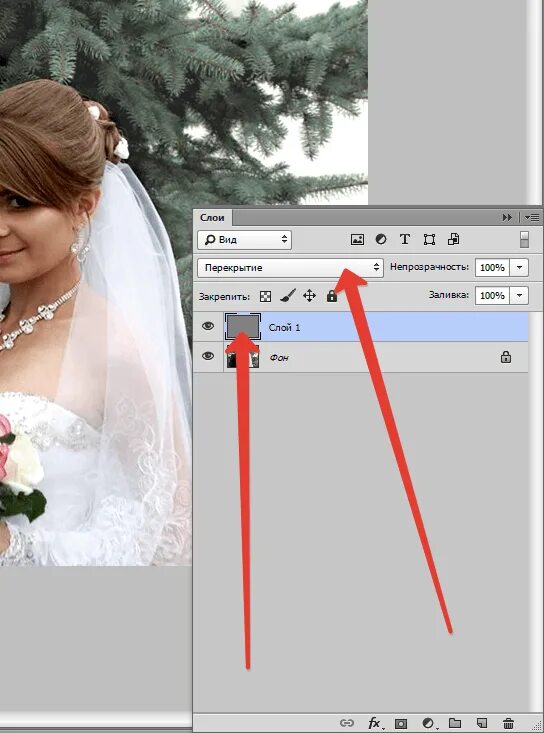Add a layer mask

point(401,723)
